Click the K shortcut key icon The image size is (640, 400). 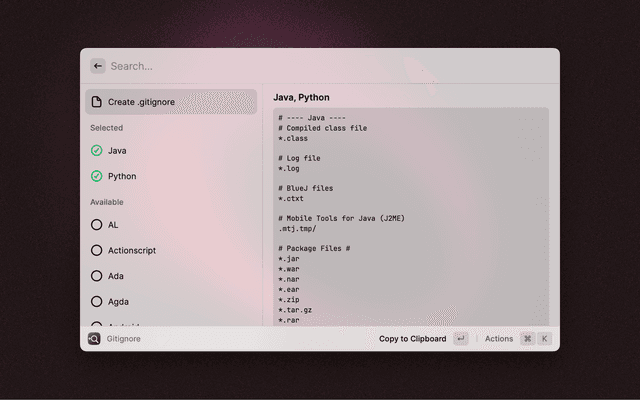coord(544,339)
